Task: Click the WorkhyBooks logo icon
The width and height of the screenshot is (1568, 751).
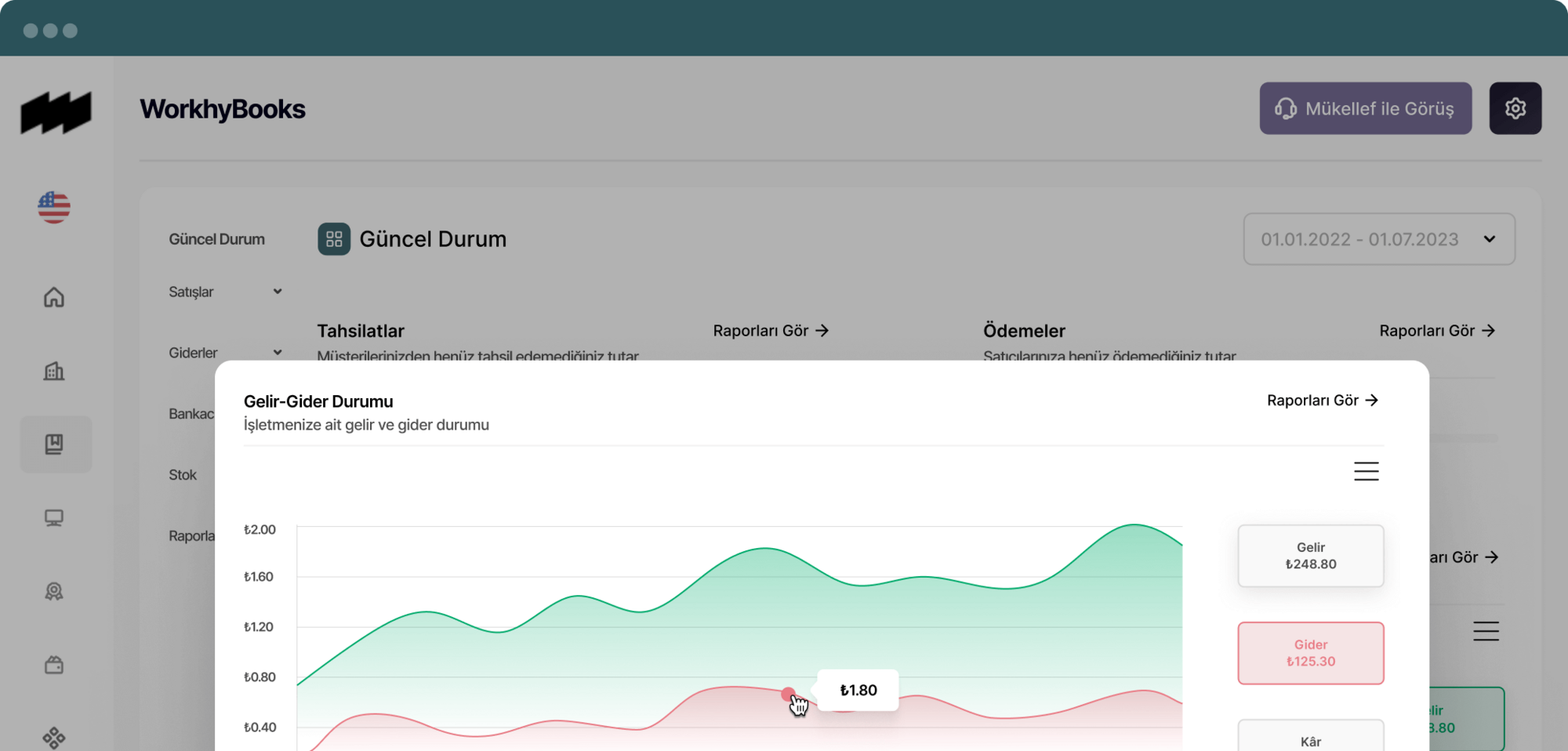Action: point(56,113)
